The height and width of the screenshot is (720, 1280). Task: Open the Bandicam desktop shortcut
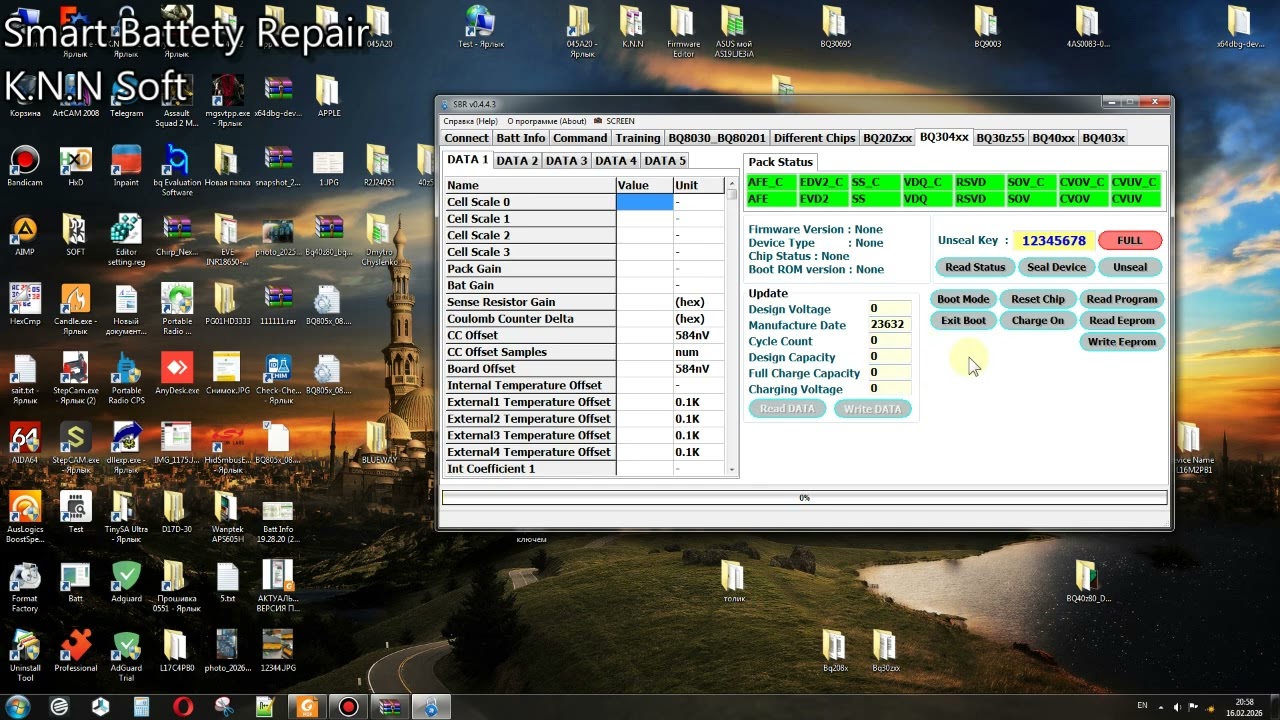point(24,166)
